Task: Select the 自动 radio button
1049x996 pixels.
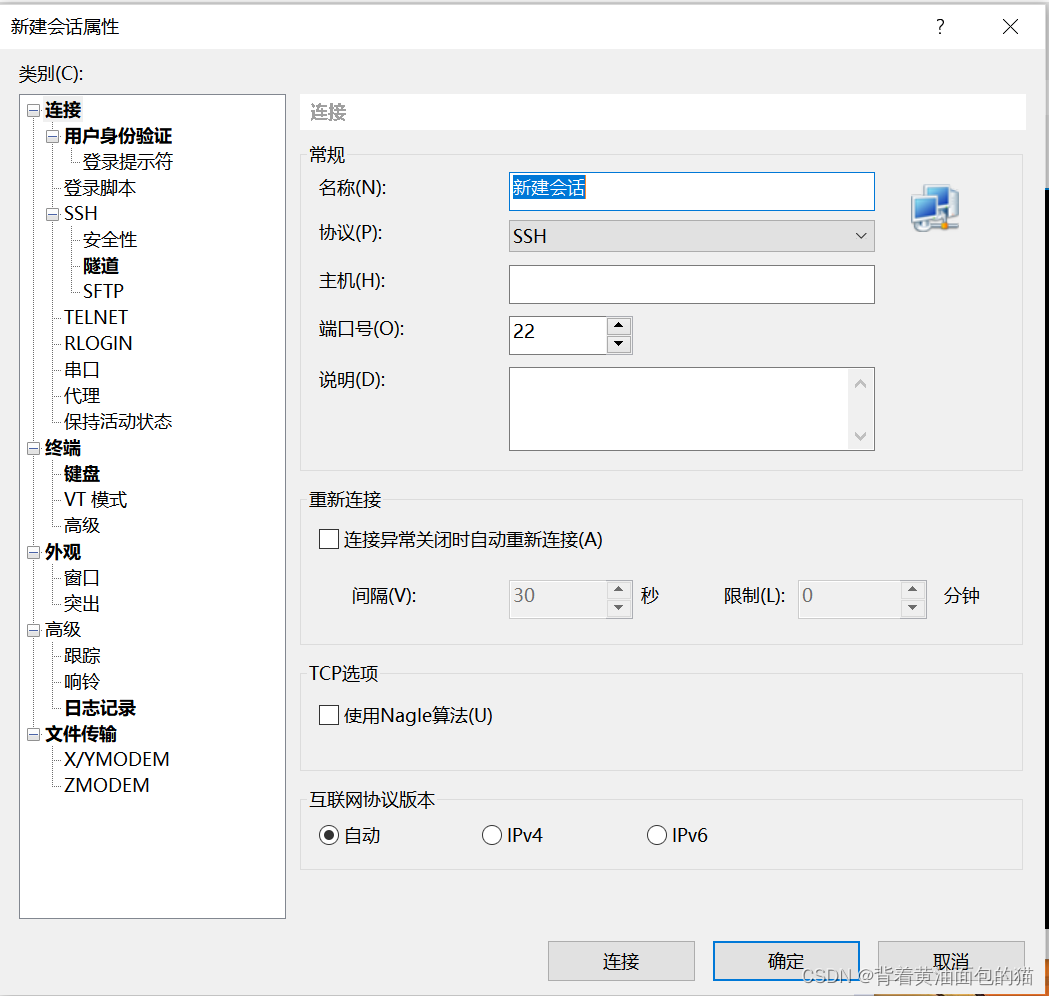Action: 328,835
